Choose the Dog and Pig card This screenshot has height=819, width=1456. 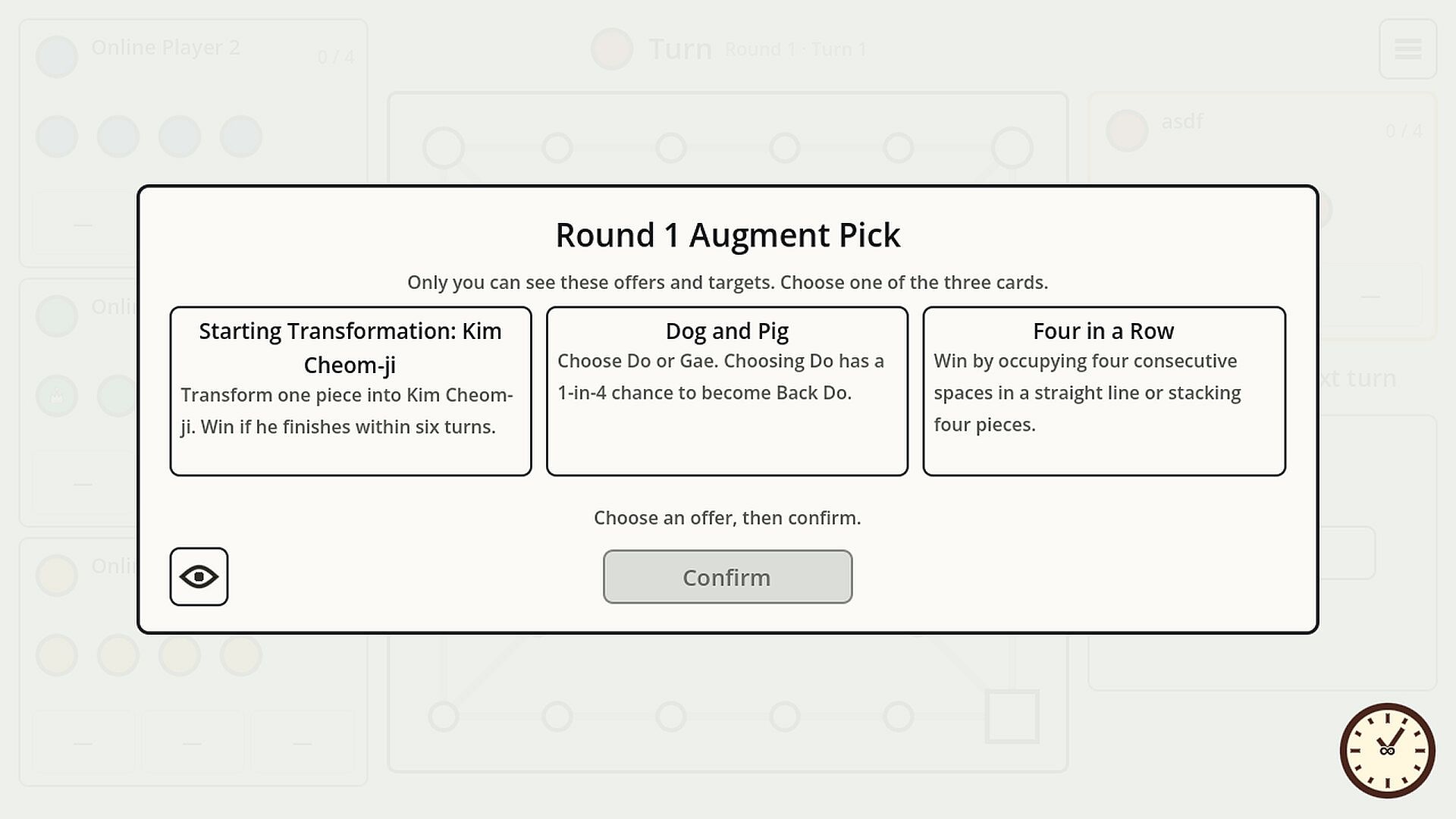coord(726,391)
